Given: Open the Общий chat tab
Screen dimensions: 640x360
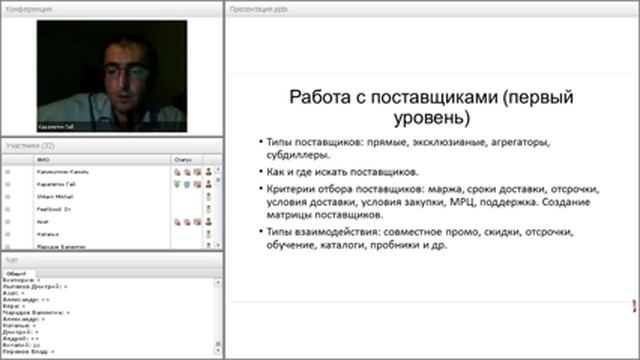Looking at the screenshot, I should pos(16,273).
